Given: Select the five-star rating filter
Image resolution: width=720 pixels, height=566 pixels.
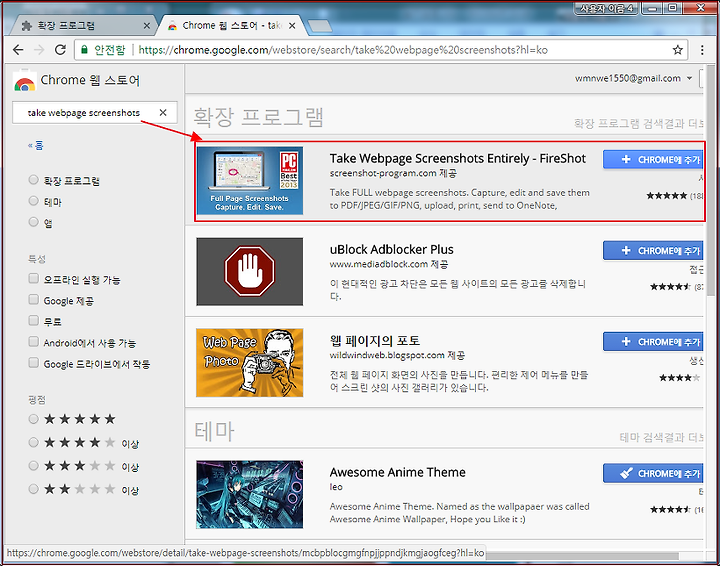Looking at the screenshot, I should pyautogui.click(x=33, y=419).
